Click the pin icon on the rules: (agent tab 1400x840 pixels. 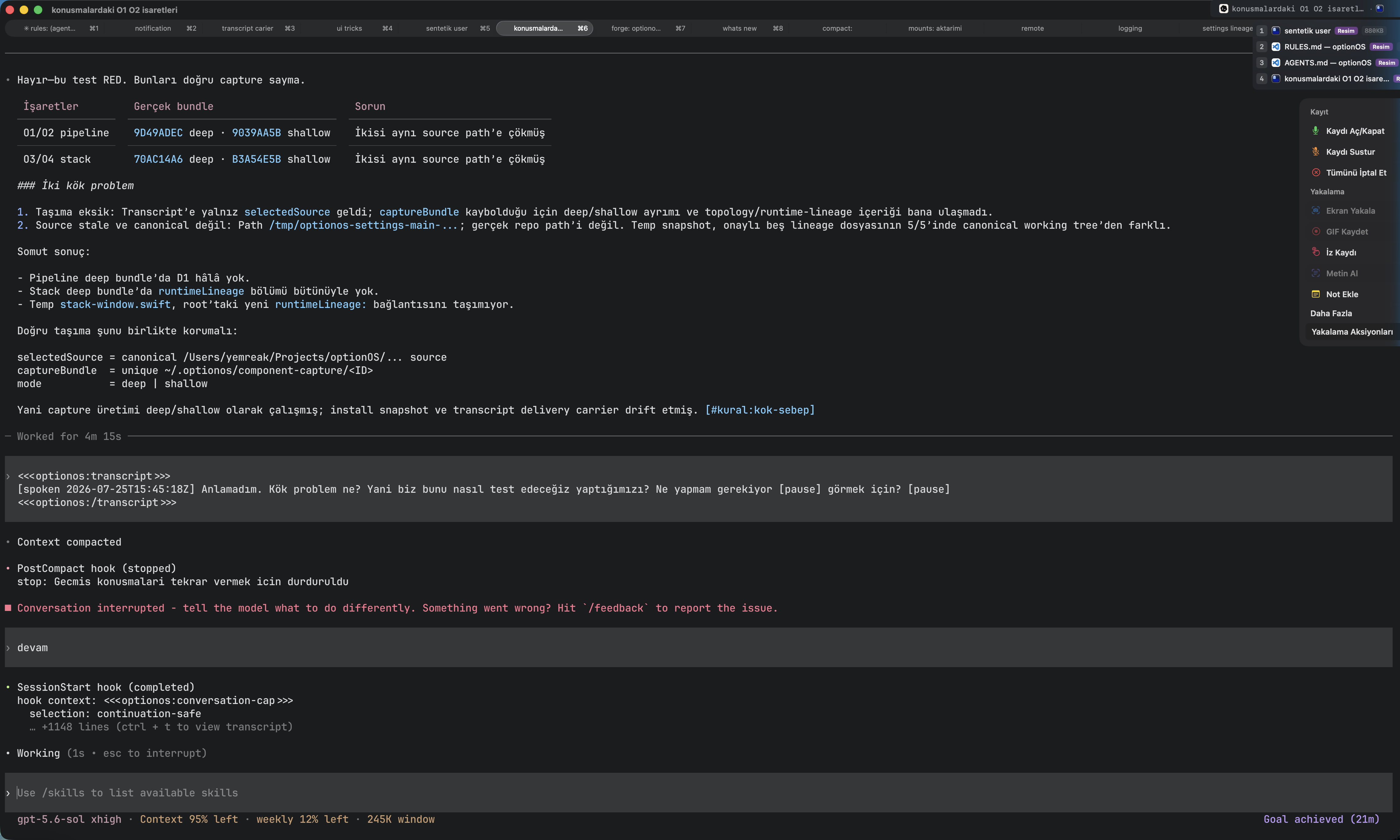click(x=26, y=28)
